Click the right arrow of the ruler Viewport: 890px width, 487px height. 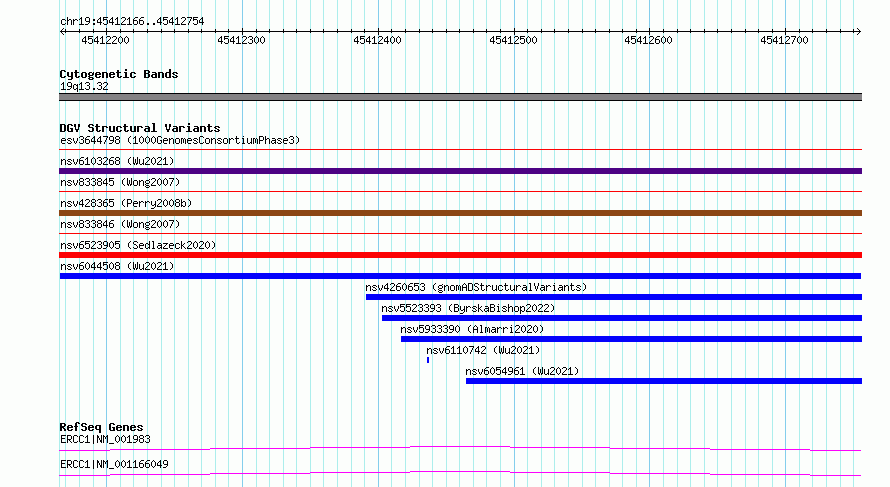point(858,31)
